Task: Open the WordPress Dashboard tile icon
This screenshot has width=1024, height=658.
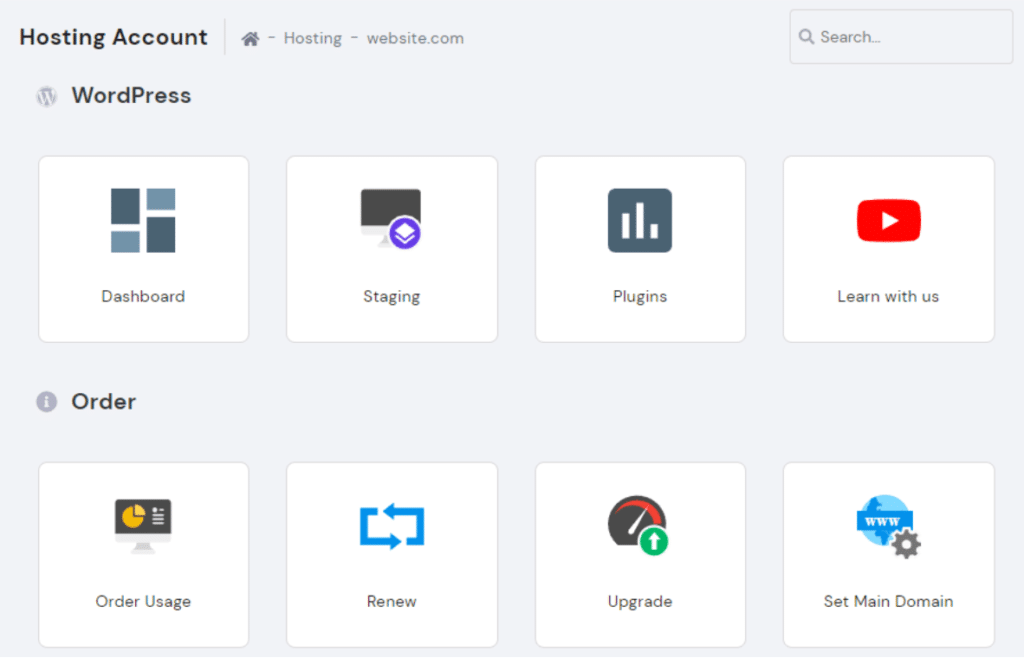Action: pos(143,221)
